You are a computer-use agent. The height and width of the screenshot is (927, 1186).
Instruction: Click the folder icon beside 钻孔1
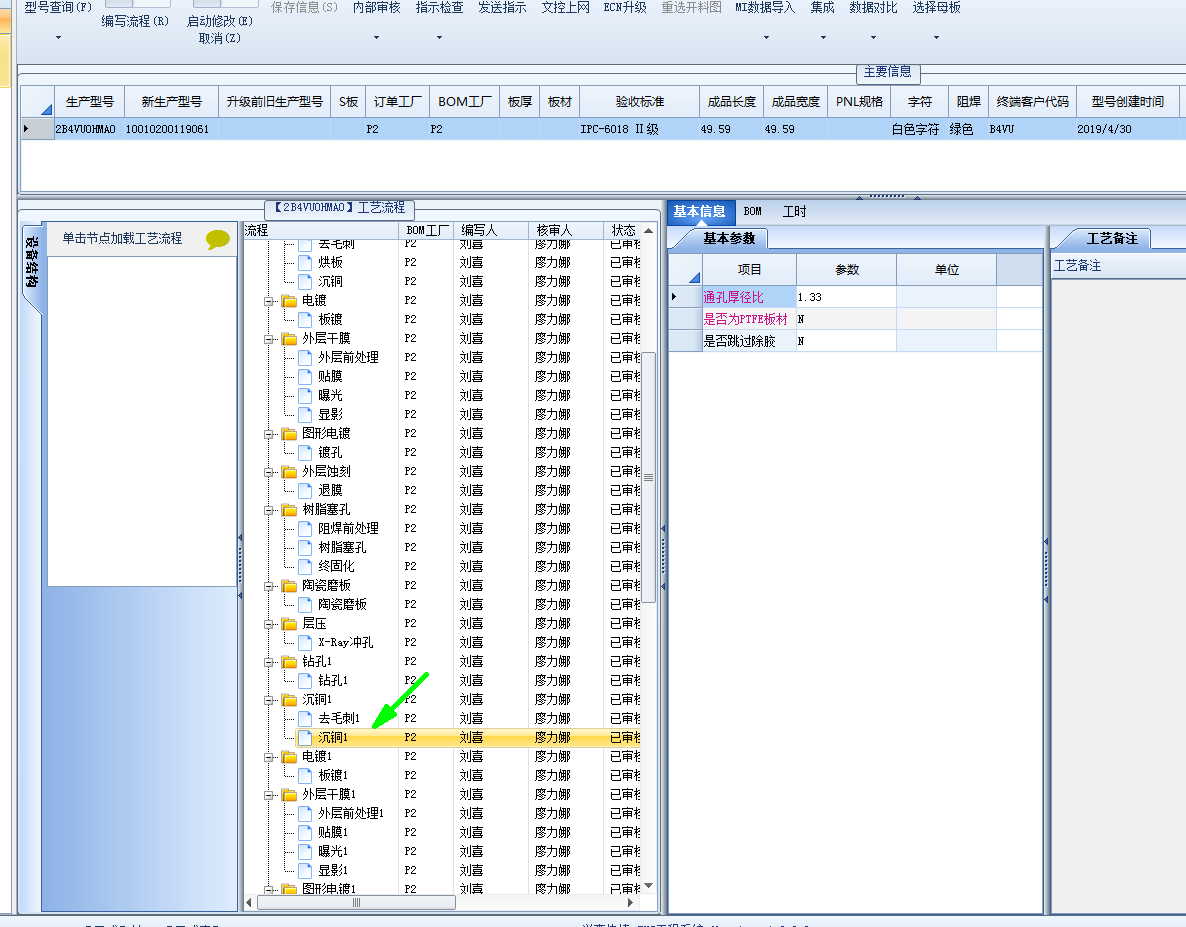(289, 662)
